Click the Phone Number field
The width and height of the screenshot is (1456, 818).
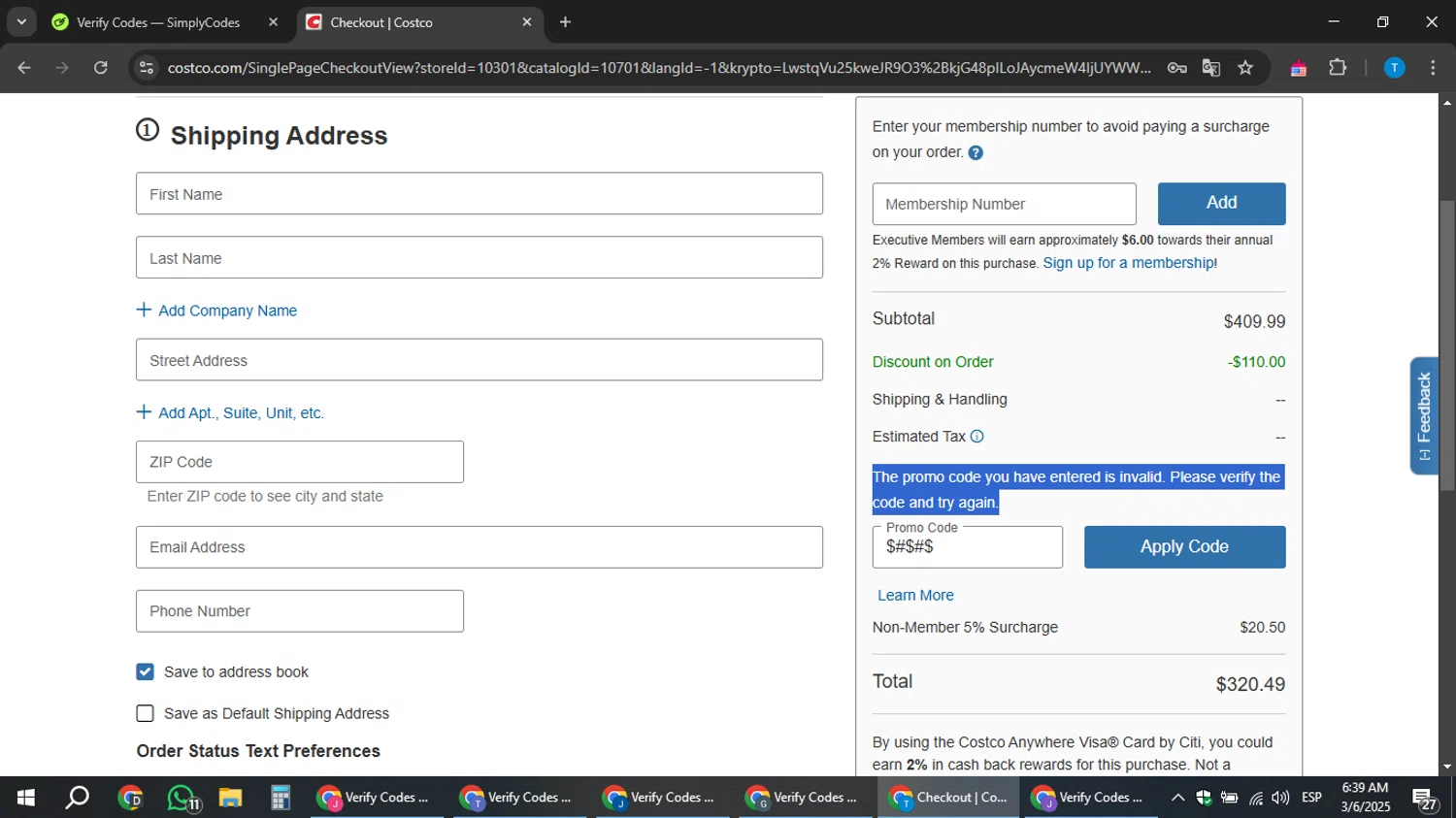[x=300, y=611]
